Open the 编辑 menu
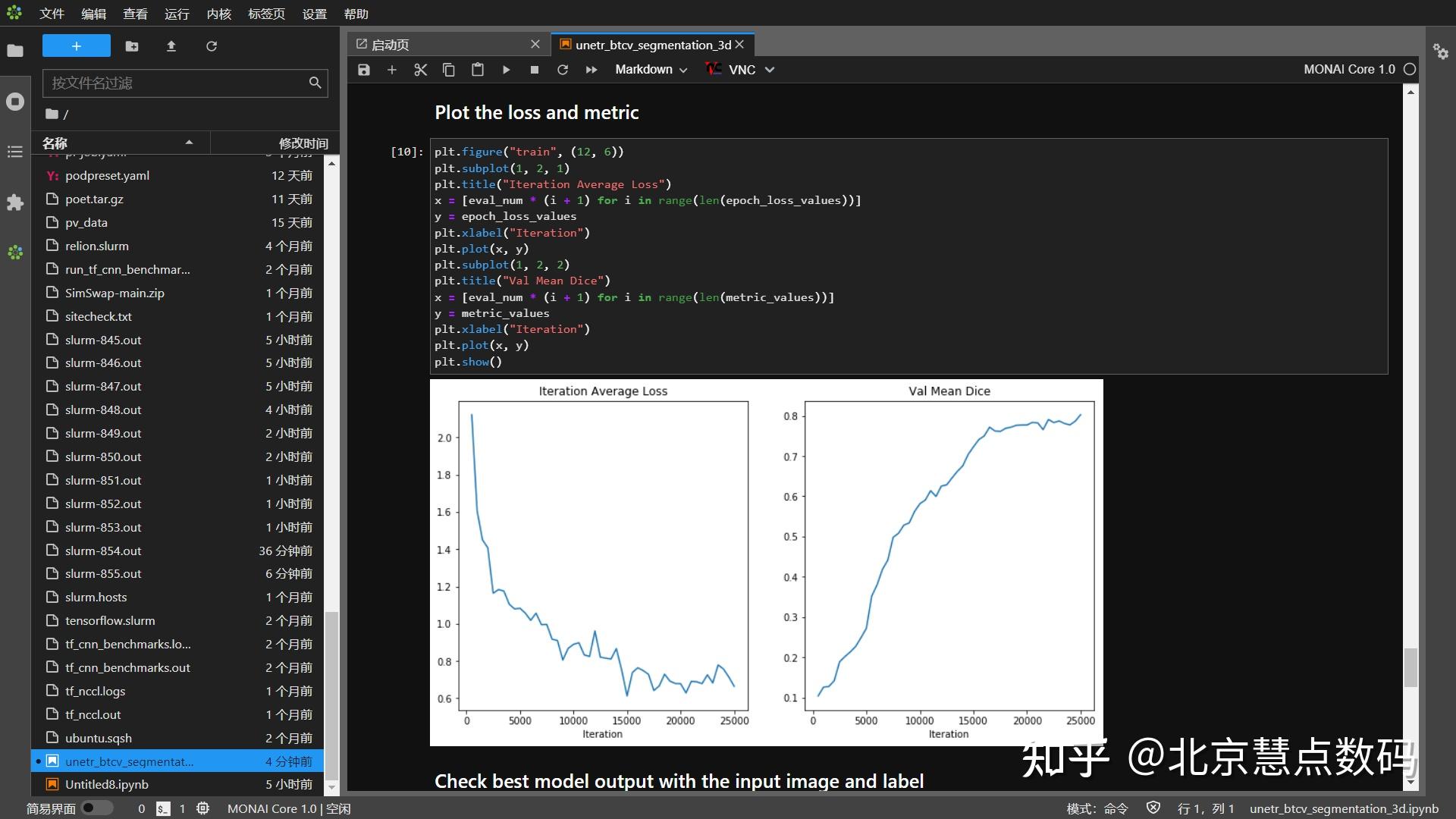The height and width of the screenshot is (819, 1456). click(x=93, y=14)
